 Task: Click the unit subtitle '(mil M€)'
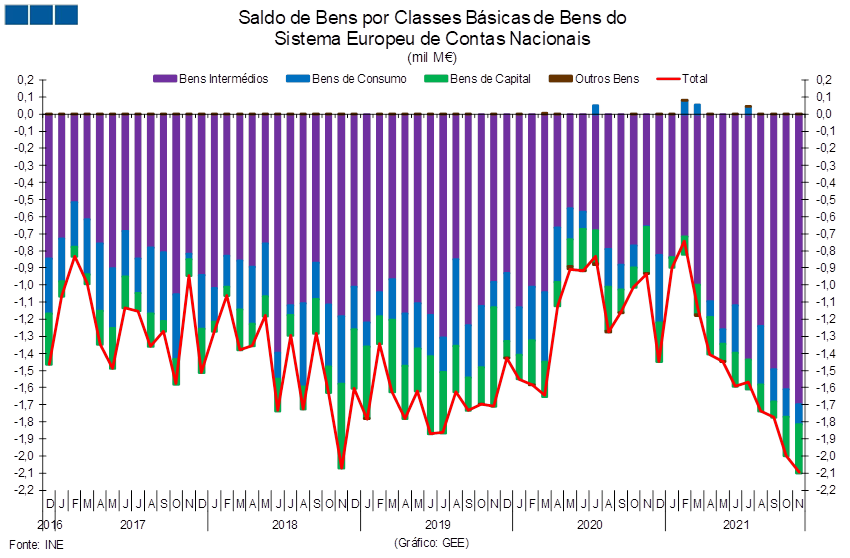[x=432, y=57]
